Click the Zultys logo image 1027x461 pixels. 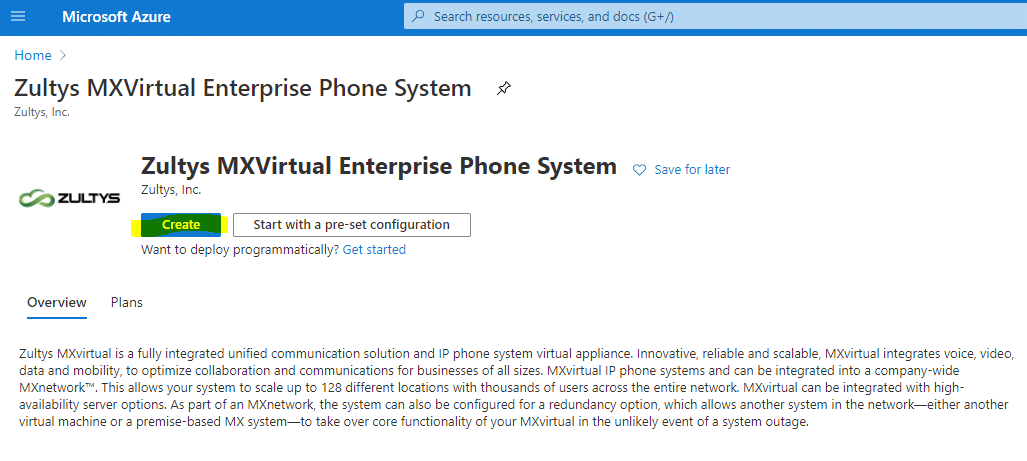point(69,198)
